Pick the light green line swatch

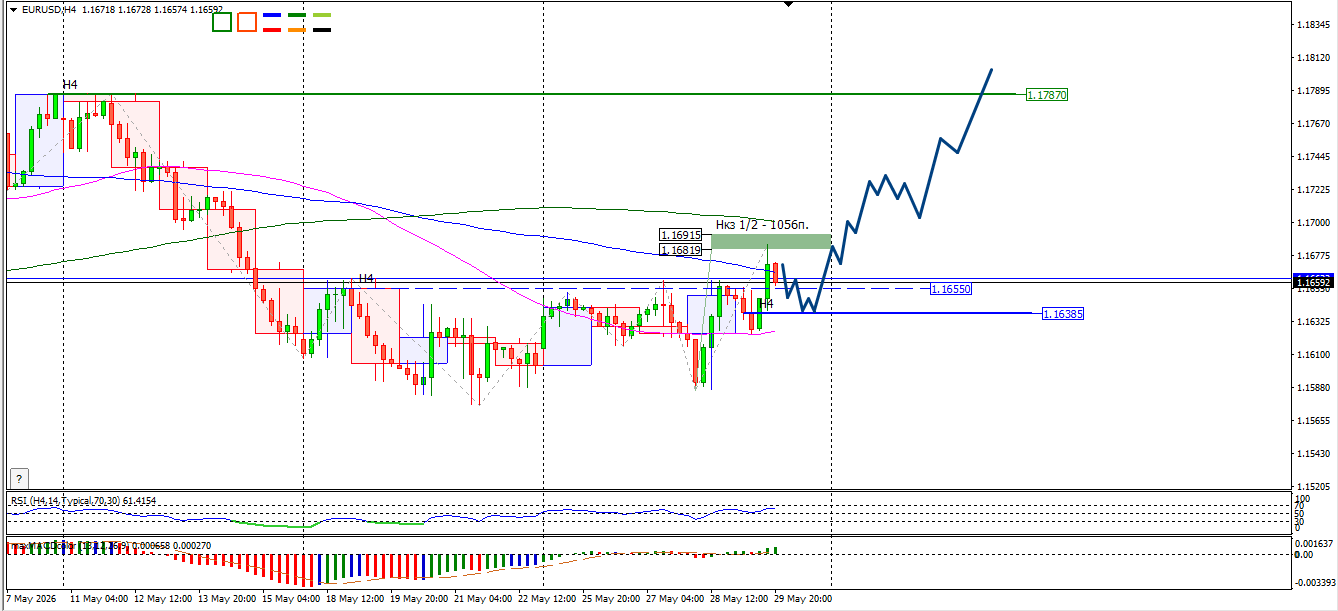(x=322, y=16)
